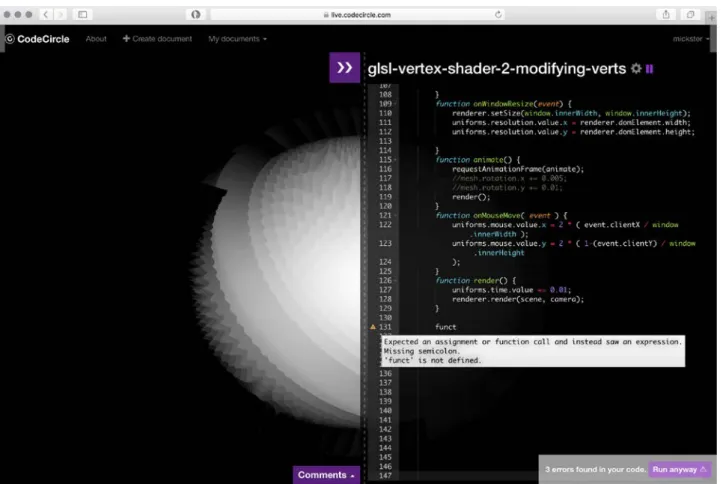Viewport: 723px width, 484px height.
Task: Open document settings gear icon
Action: pyautogui.click(x=636, y=69)
